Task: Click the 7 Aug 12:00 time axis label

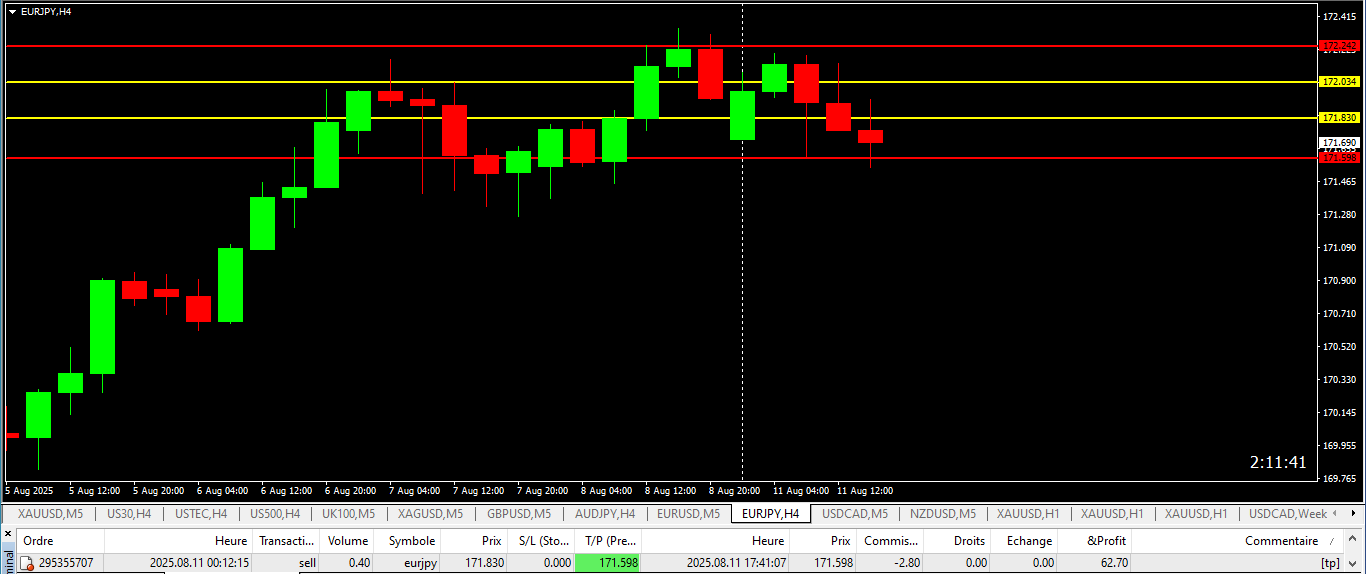Action: click(x=478, y=491)
